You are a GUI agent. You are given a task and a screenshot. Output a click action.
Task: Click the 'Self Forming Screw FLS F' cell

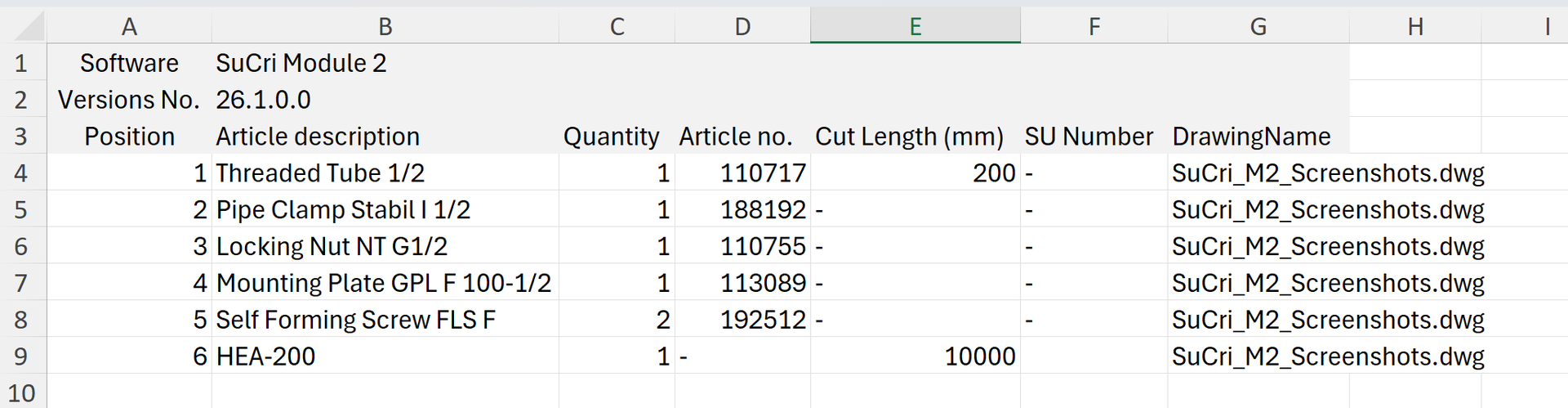[385, 320]
